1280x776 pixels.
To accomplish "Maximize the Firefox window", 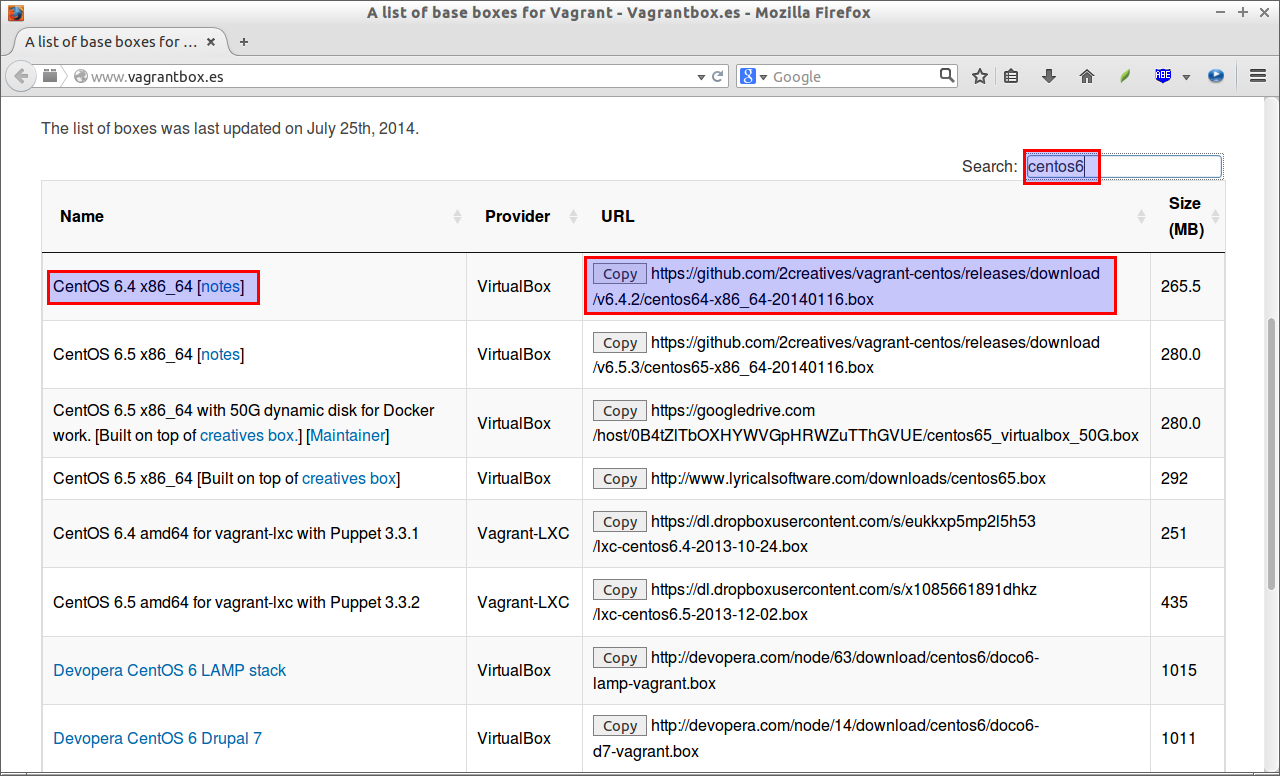I will pos(1243,12).
